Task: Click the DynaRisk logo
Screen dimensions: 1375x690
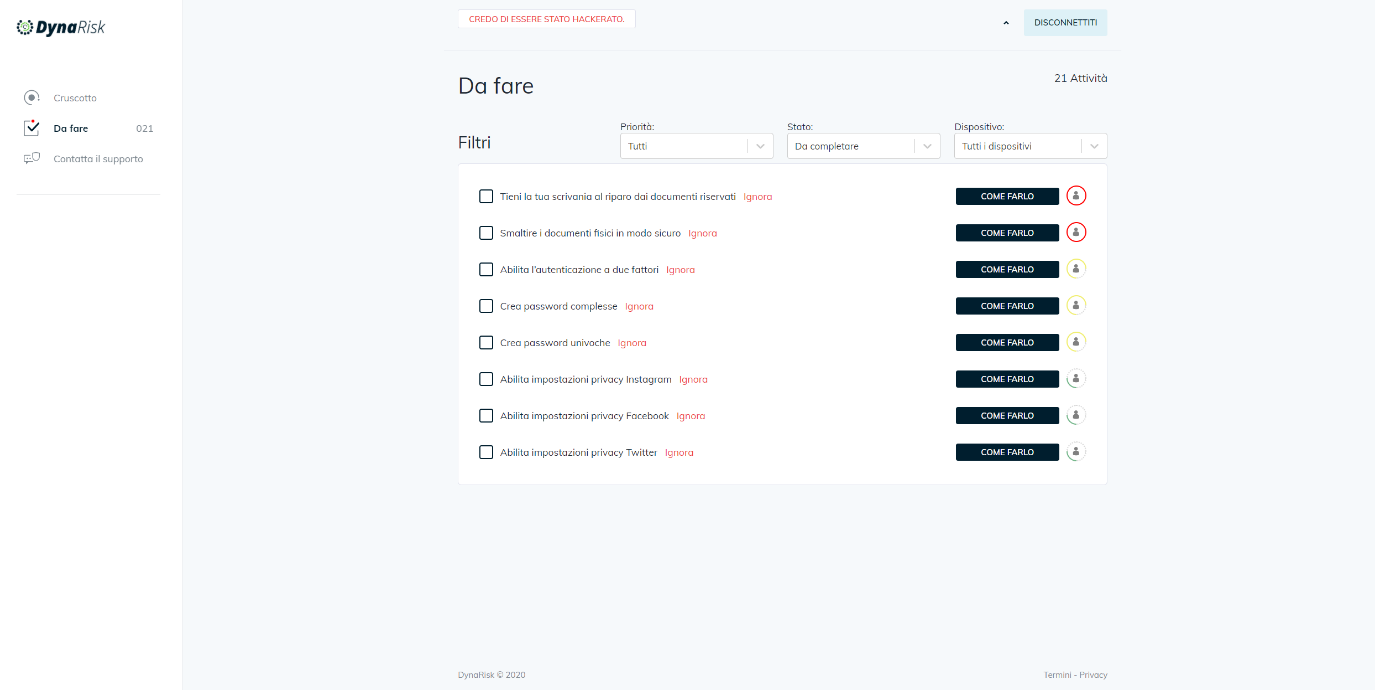Action: tap(61, 28)
